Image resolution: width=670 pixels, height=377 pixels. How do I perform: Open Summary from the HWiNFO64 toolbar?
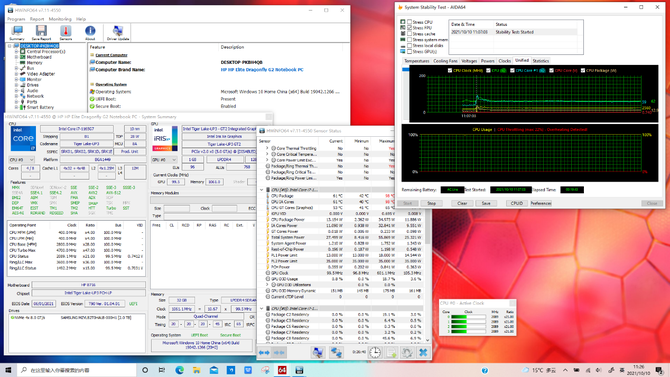point(17,33)
